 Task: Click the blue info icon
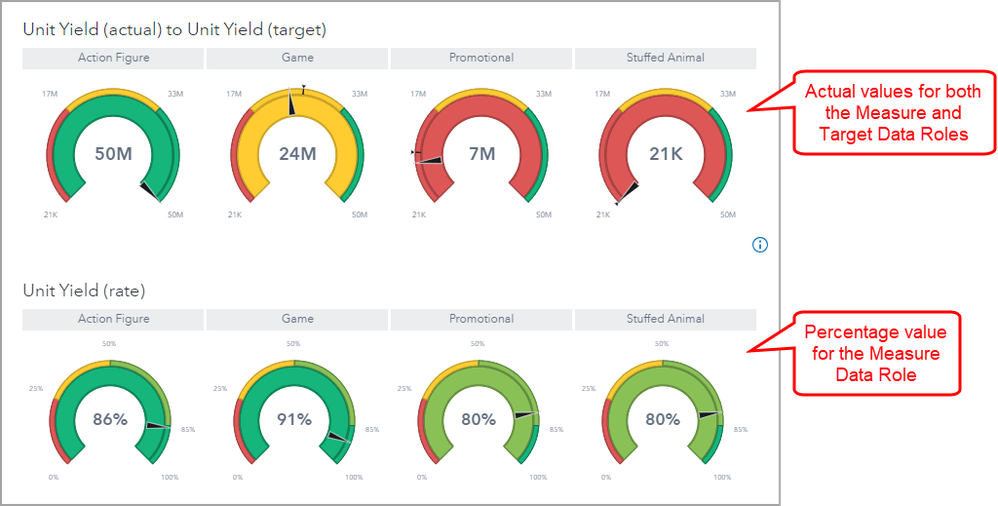point(760,244)
